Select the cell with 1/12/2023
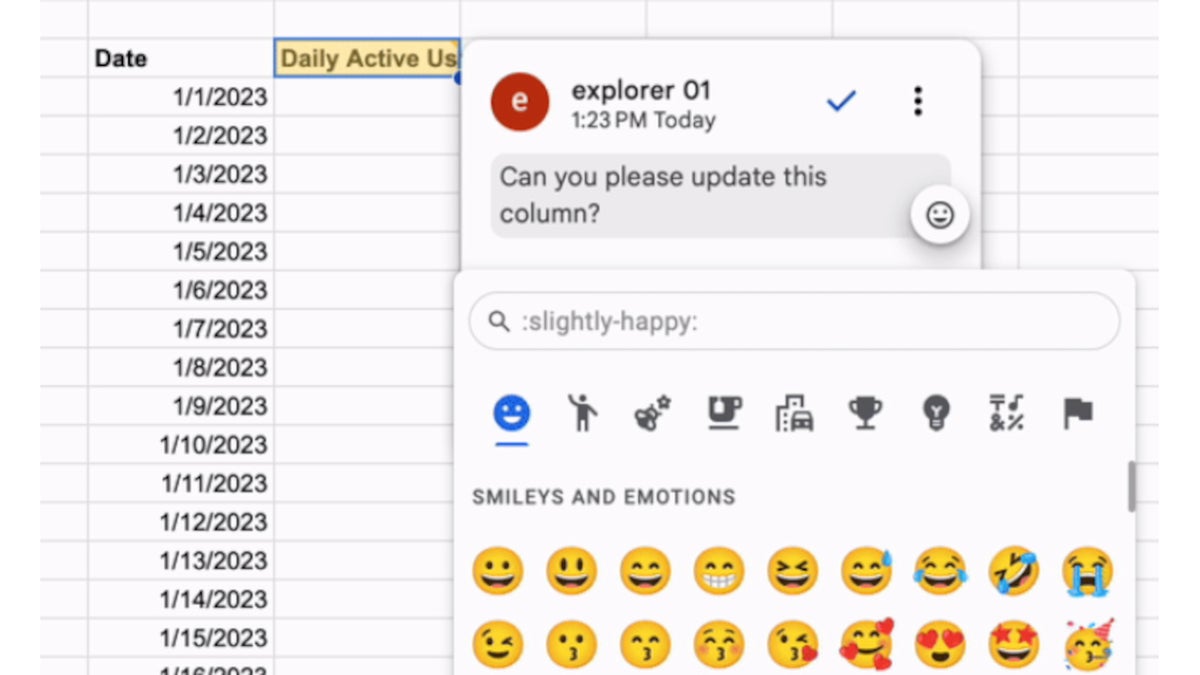 pyautogui.click(x=181, y=522)
